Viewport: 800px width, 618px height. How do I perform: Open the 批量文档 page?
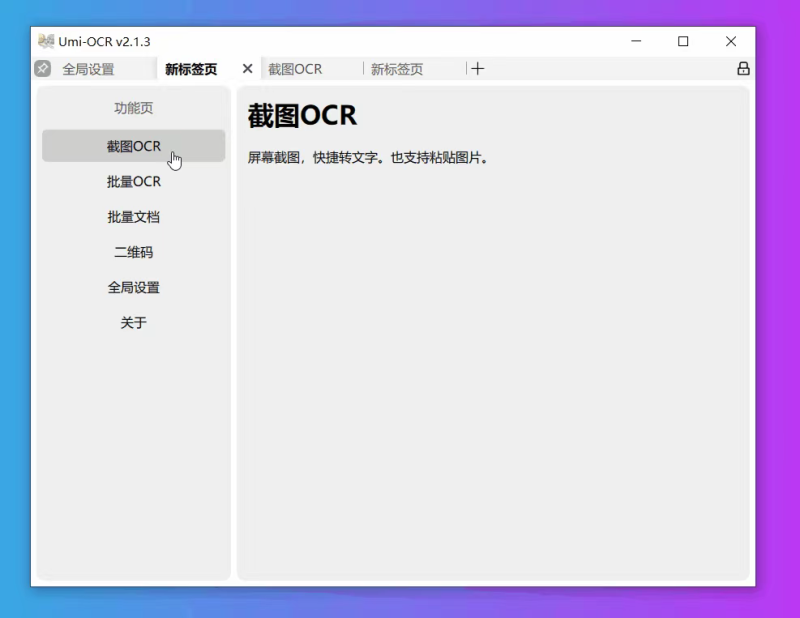pyautogui.click(x=133, y=216)
